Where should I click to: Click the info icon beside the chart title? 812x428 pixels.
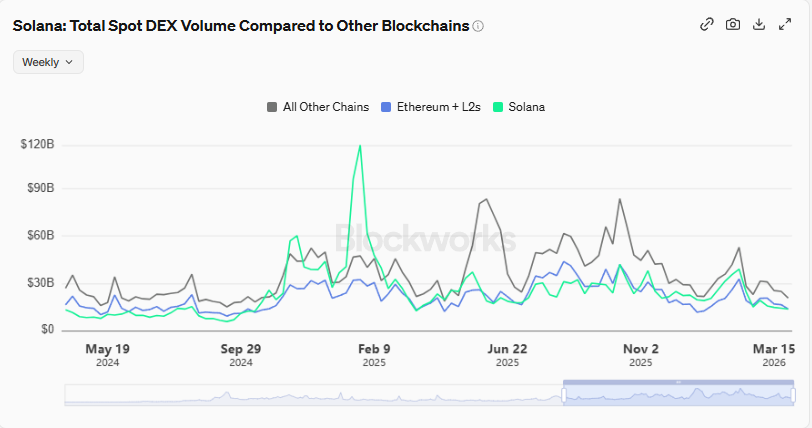tap(478, 26)
